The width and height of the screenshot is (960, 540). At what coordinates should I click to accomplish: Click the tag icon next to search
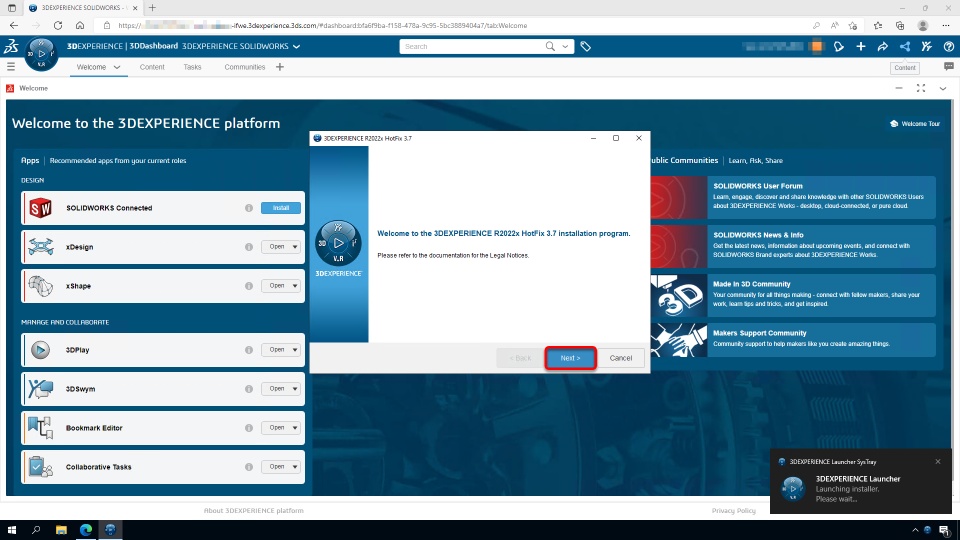(x=585, y=47)
